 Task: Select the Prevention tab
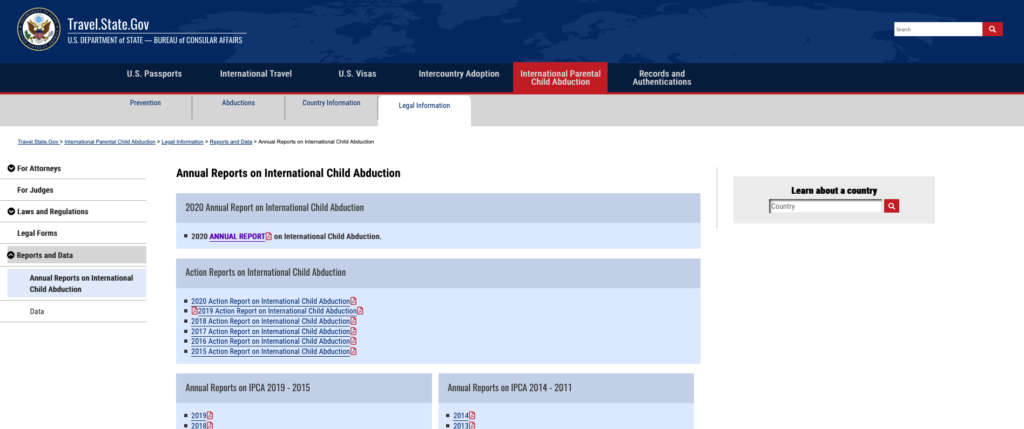pos(145,103)
